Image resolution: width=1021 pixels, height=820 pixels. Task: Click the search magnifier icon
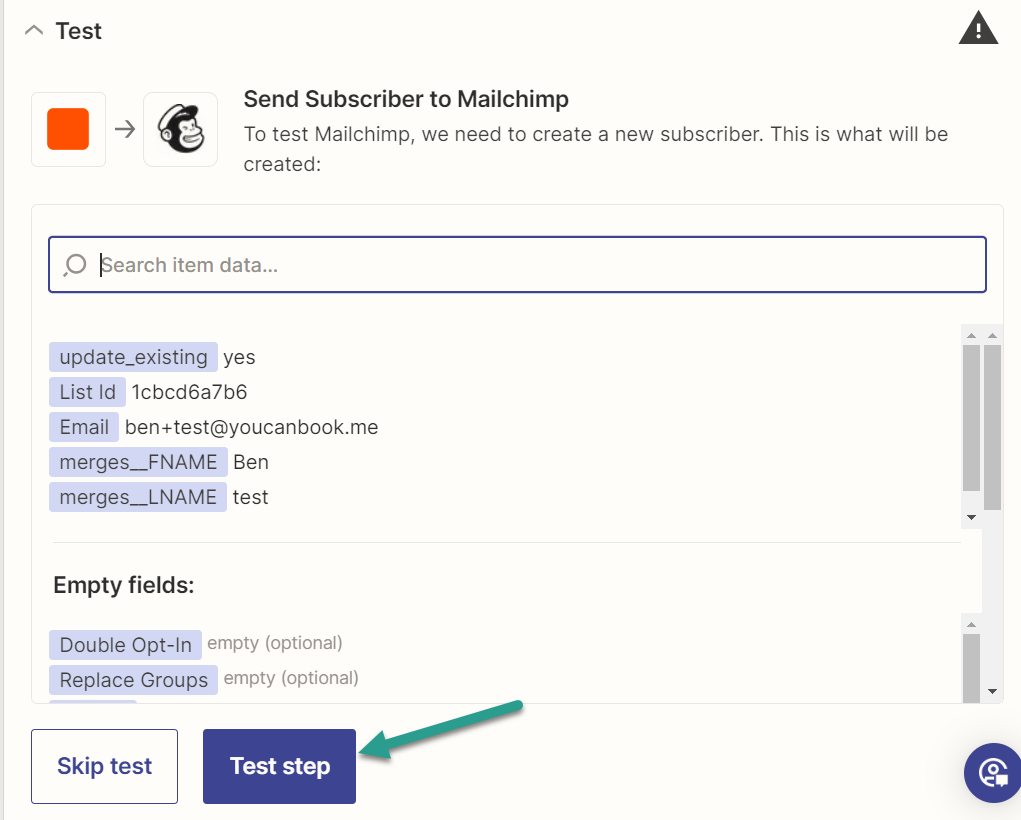[75, 265]
